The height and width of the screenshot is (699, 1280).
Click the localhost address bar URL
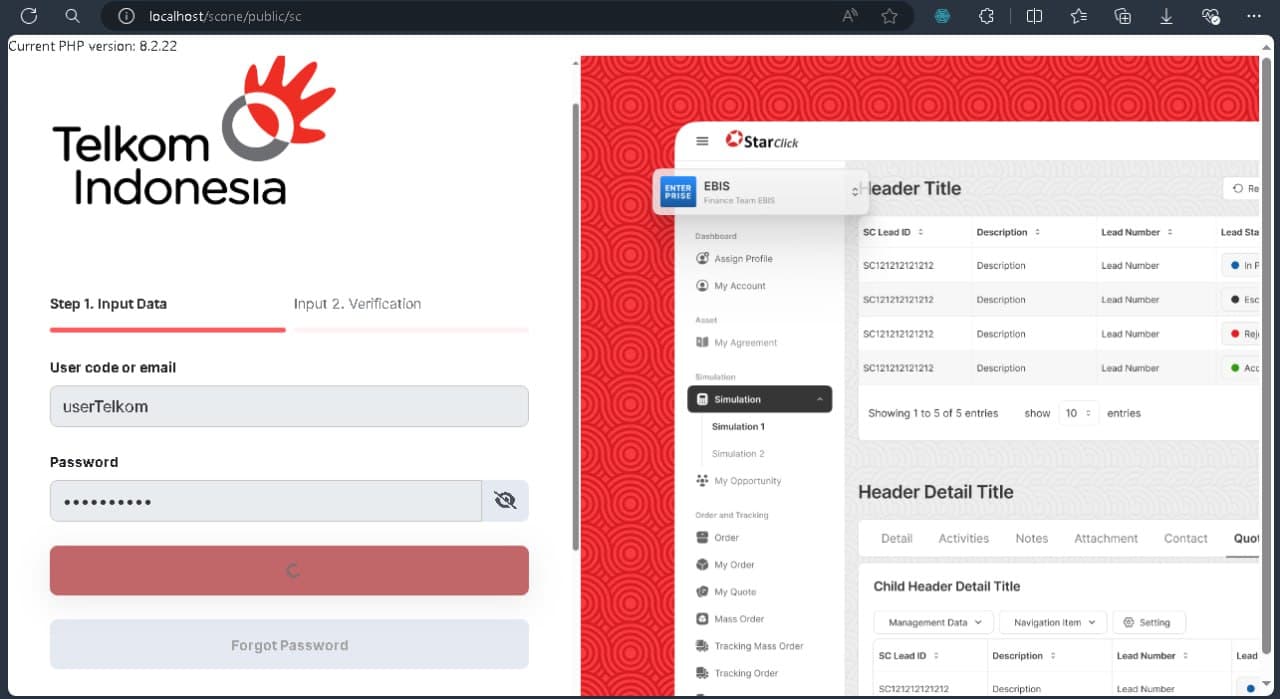click(225, 16)
